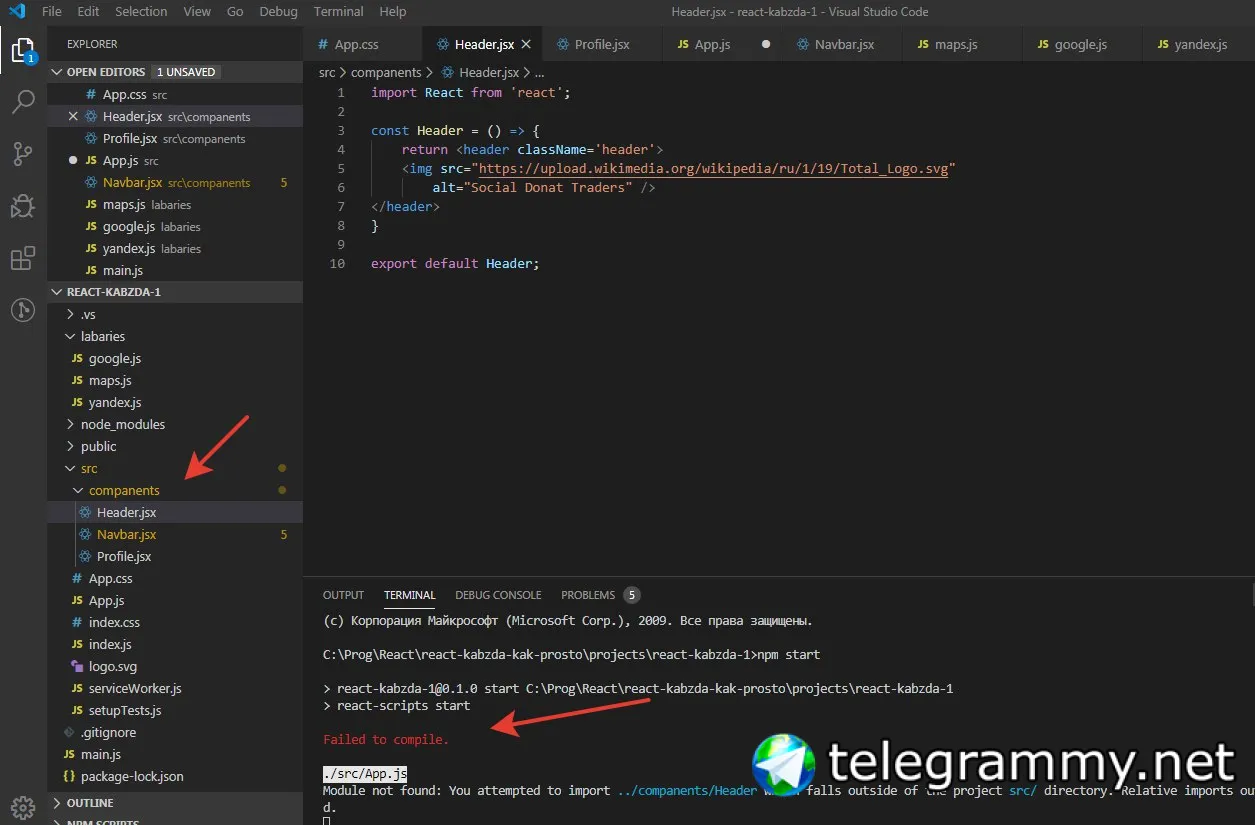Open the Search icon in activity bar
This screenshot has width=1255, height=825.
point(23,101)
